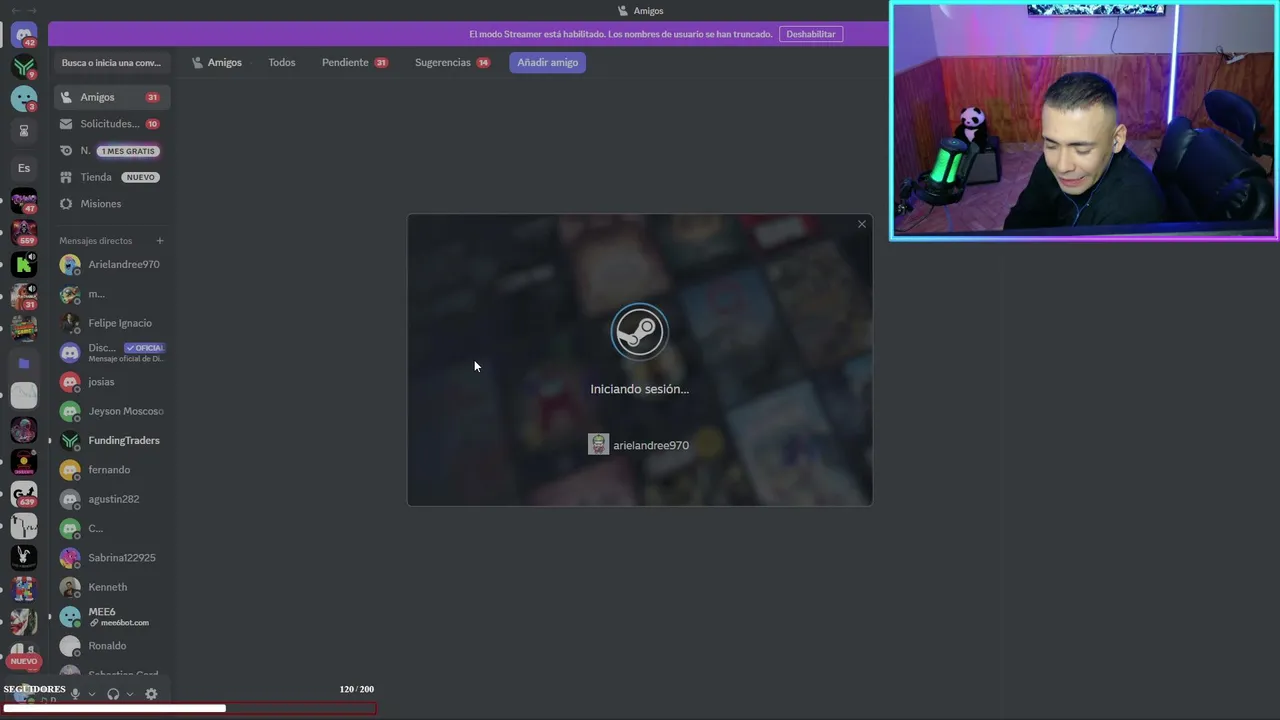Image resolution: width=1280 pixels, height=720 pixels.
Task: Click the NUEVO unread messages pill
Action: pos(24,661)
